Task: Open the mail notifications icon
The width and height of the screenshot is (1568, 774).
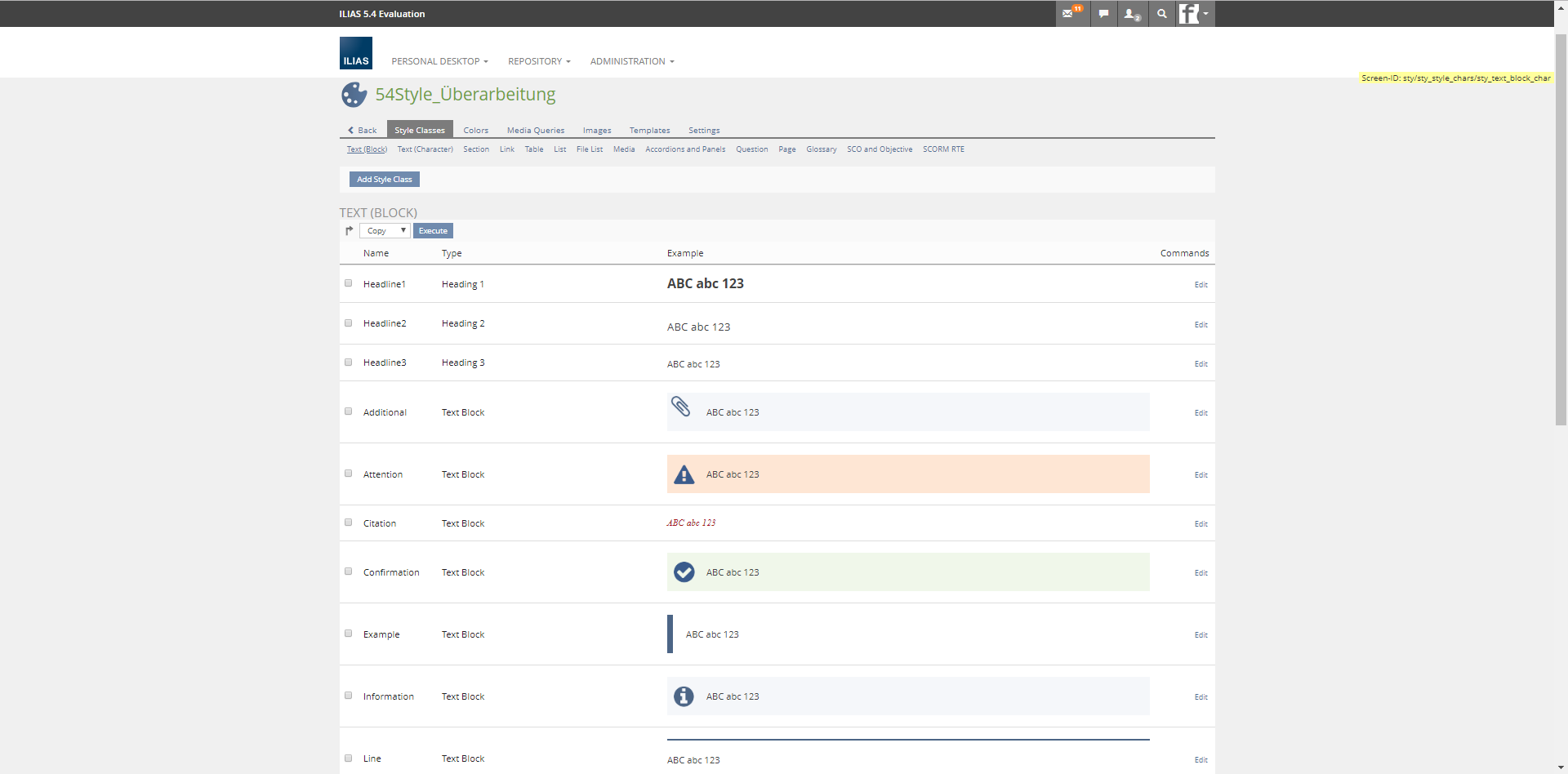Action: click(1071, 14)
